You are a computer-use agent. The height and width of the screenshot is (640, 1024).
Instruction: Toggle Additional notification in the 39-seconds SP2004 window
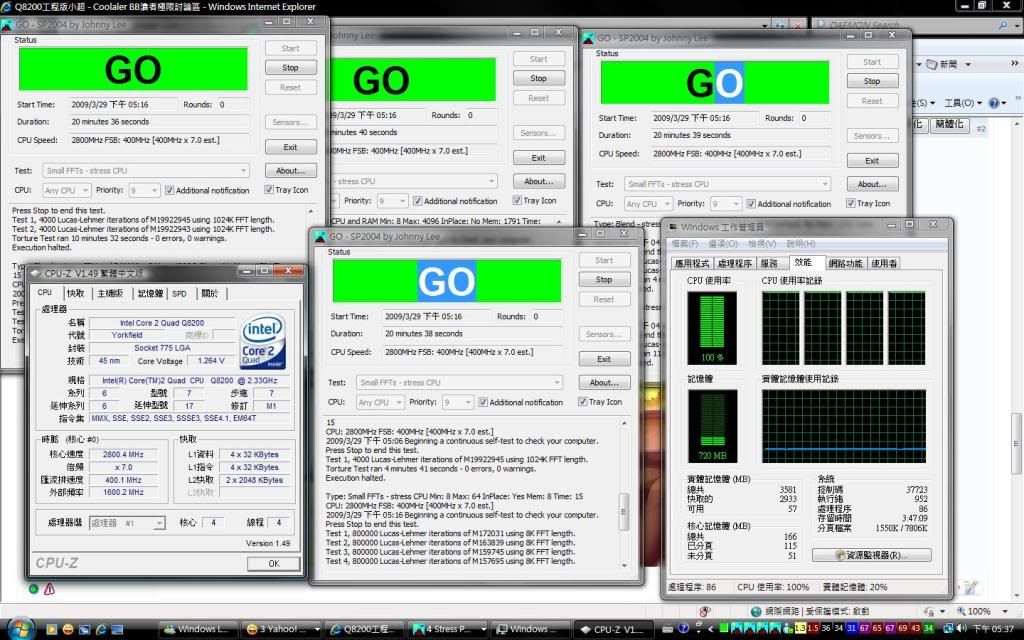752,204
